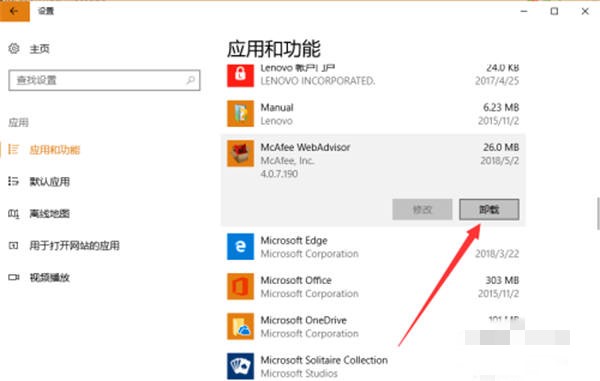Select the 应用和功能 list icon
Image resolution: width=600 pixels, height=381 pixels.
[x=13, y=150]
